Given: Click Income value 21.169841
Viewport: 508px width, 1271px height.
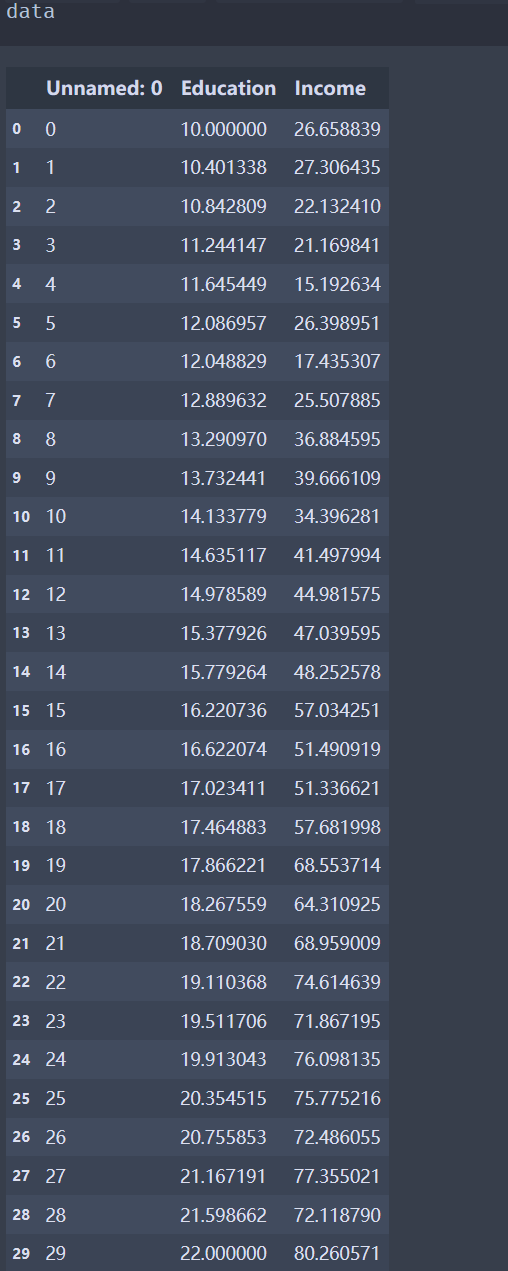Looking at the screenshot, I should [337, 245].
